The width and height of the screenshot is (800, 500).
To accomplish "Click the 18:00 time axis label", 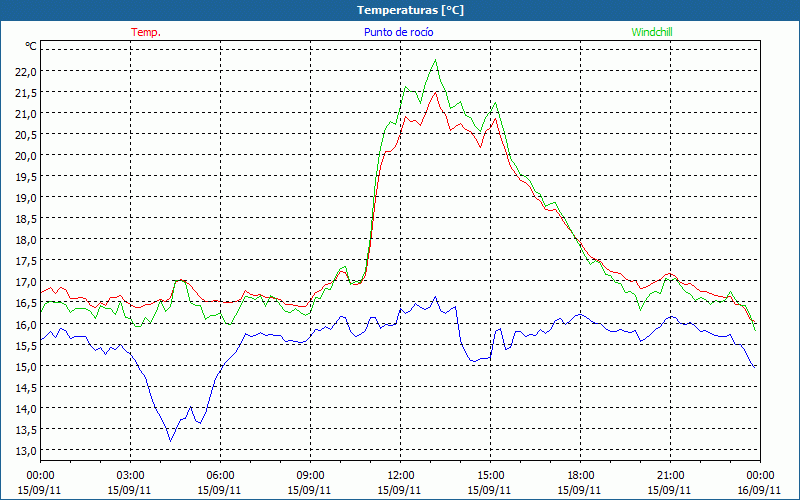I will coord(581,476).
